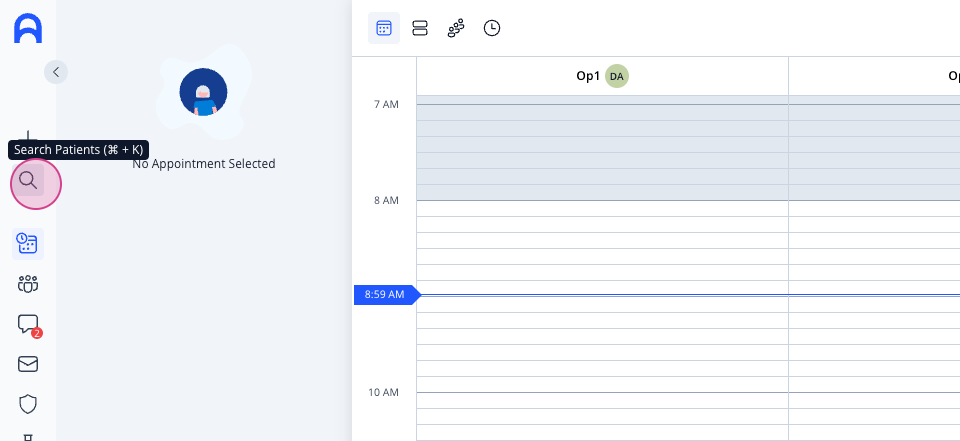The image size is (960, 441).
Task: Open the mail envelope sidebar icon
Action: pos(28,364)
